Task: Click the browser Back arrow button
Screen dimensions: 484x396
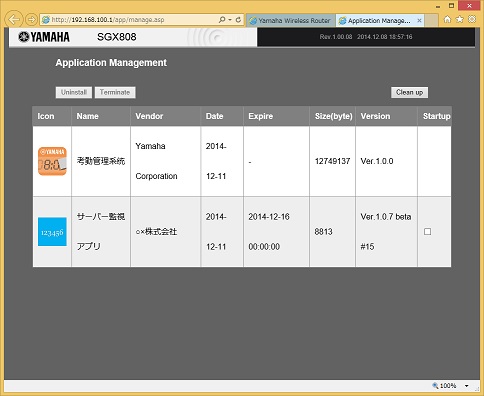Action: 14,19
